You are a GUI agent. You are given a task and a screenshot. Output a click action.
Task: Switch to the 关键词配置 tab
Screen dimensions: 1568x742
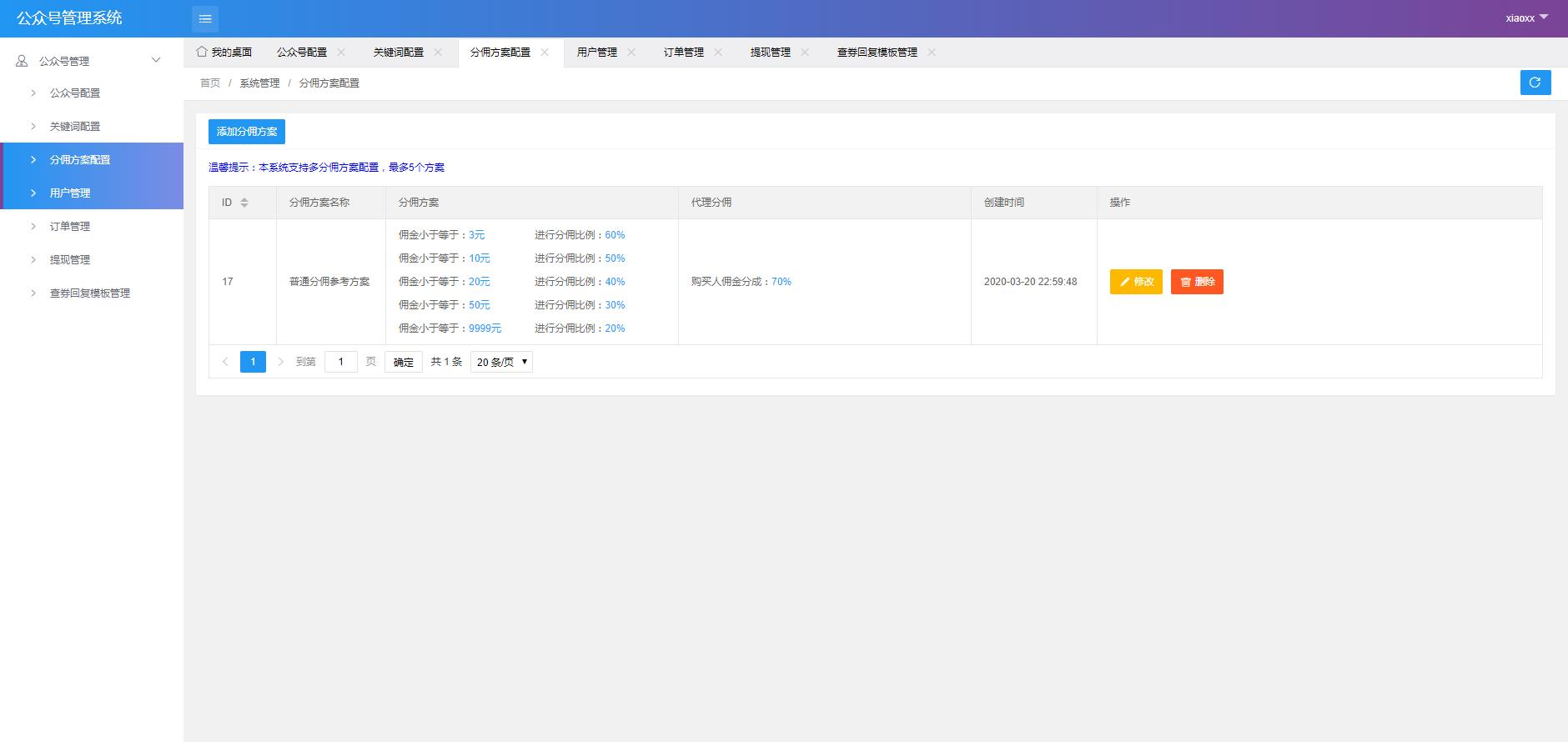tap(399, 52)
